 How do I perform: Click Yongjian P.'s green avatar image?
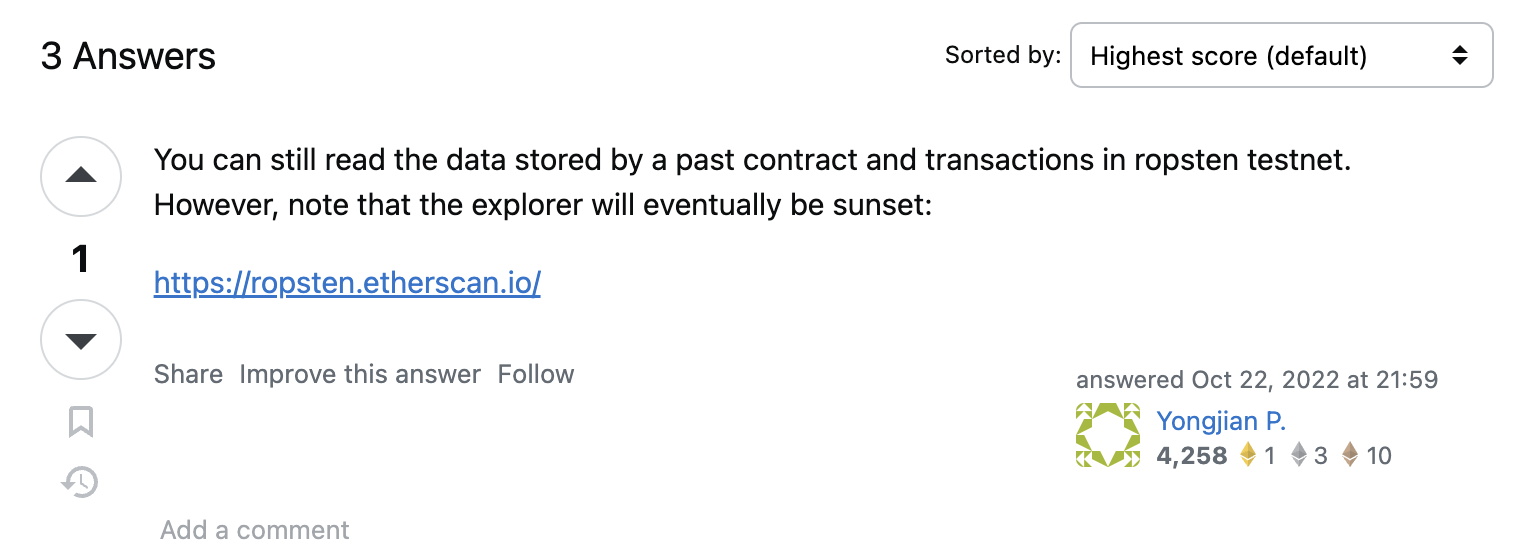coord(1107,435)
